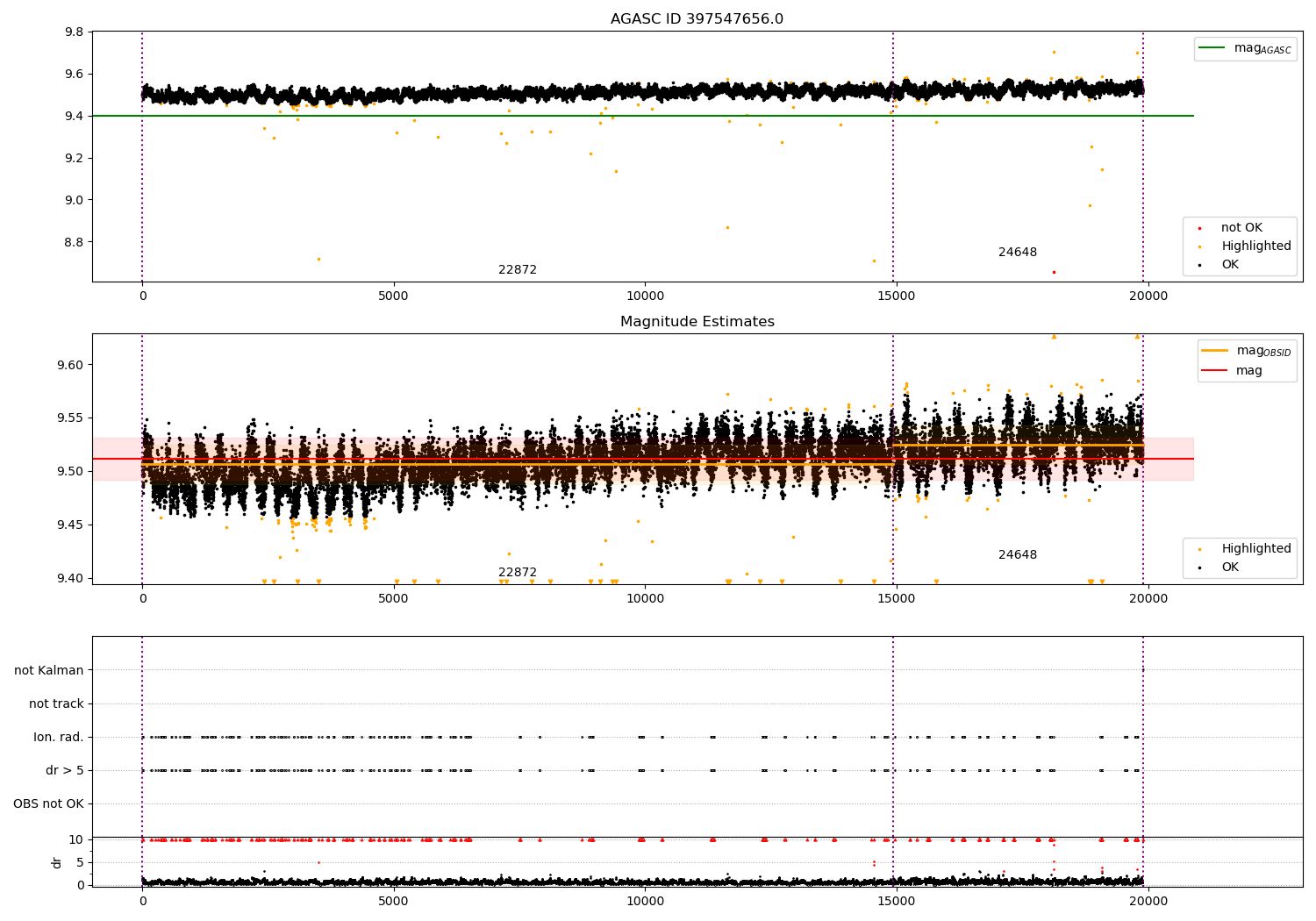
Task: Click the 'AGASC ID 397547656.0' plot title
Action: [x=697, y=19]
